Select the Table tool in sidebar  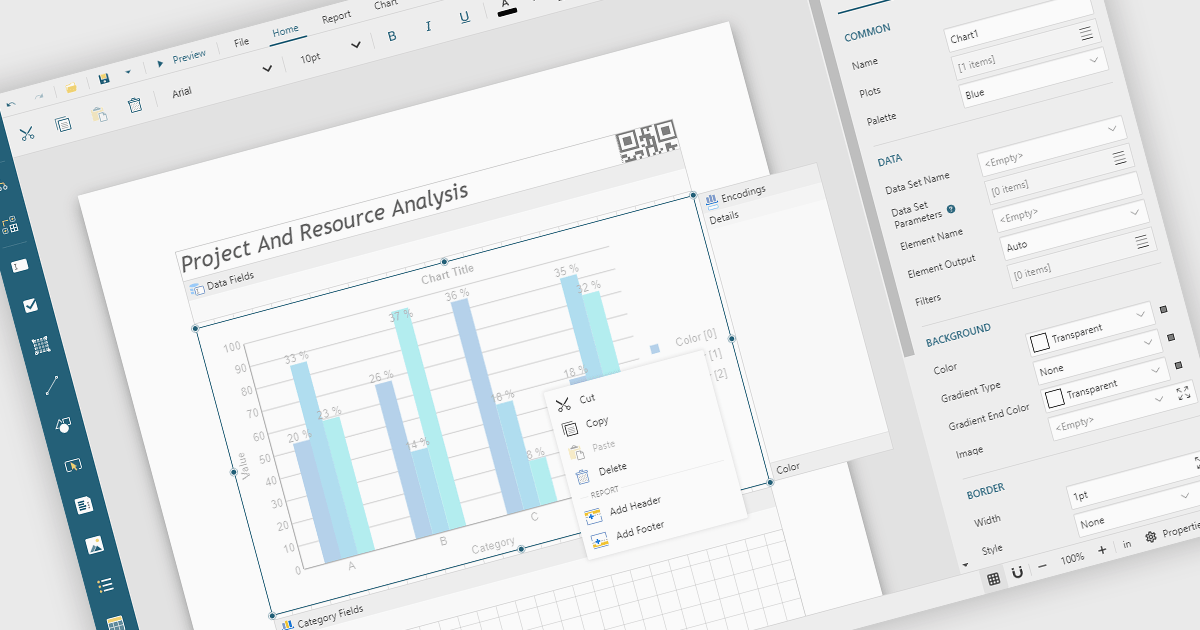point(115,622)
